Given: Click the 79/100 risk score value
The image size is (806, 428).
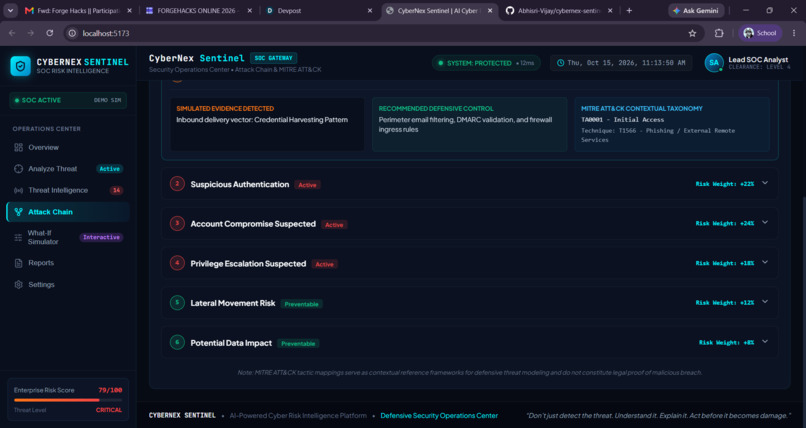Looking at the screenshot, I should point(110,390).
